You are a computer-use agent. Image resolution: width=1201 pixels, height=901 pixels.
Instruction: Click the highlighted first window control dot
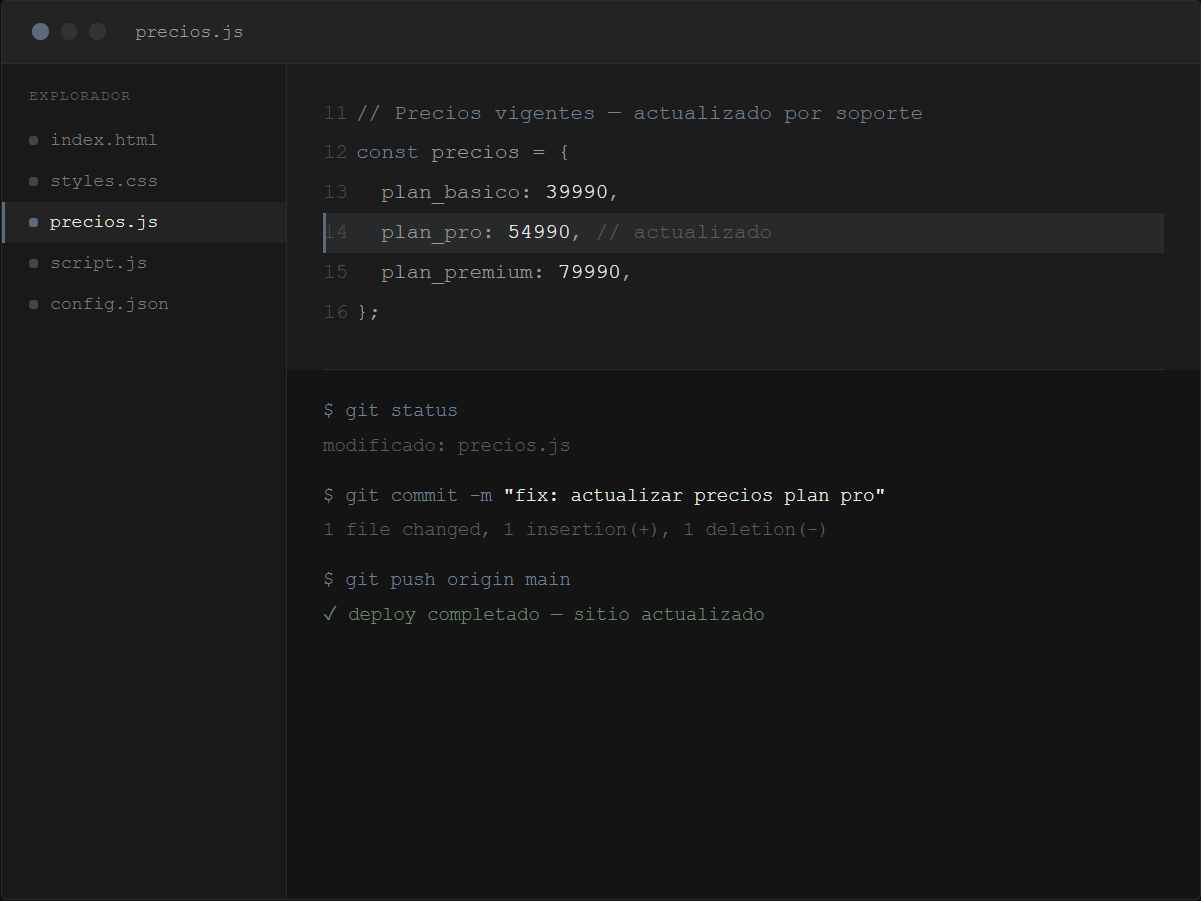click(41, 32)
